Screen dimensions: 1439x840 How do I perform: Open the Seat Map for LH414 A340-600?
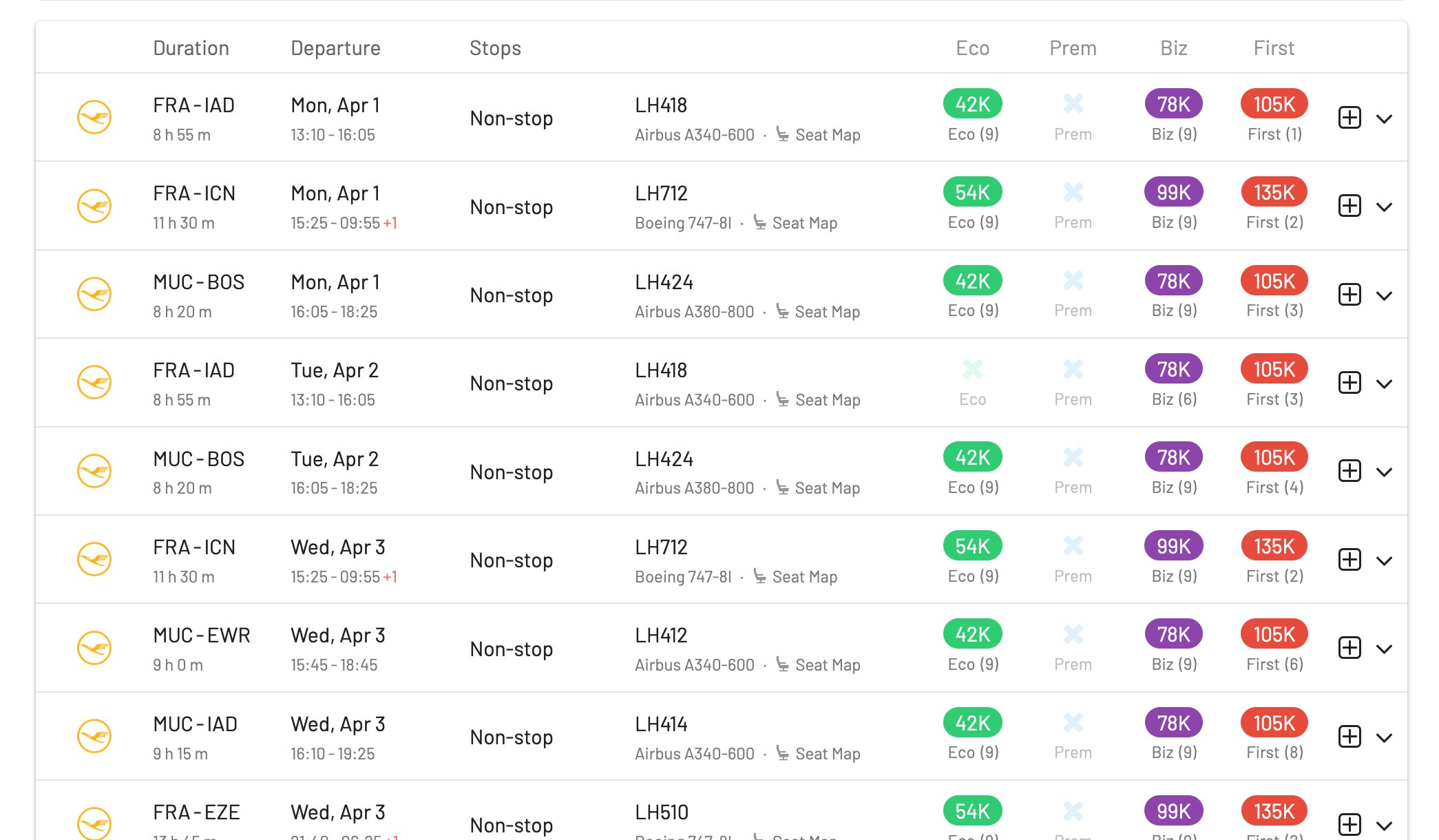(827, 754)
